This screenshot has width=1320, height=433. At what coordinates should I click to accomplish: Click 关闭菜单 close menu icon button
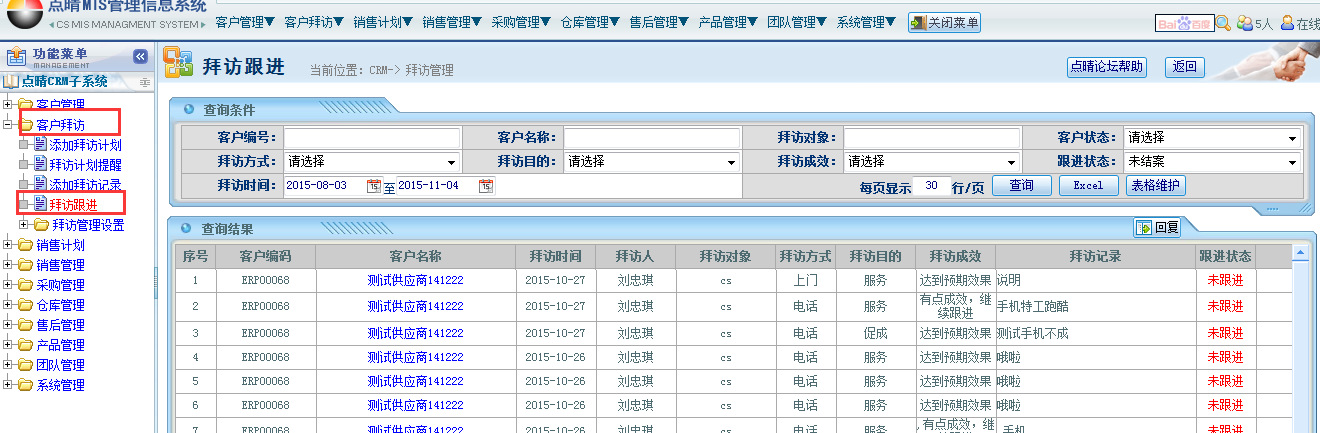coord(944,22)
